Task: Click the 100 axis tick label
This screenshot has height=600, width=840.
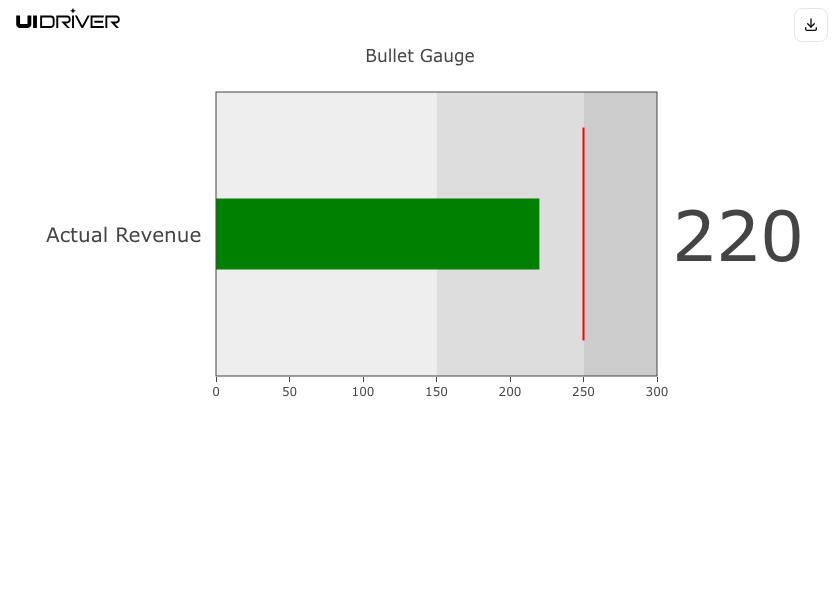Action: coord(363,392)
